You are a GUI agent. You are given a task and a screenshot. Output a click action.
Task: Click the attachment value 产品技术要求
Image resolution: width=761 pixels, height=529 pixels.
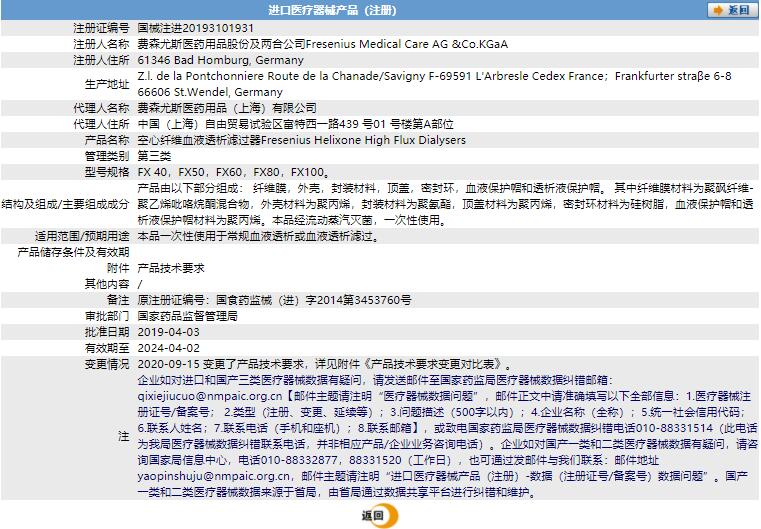click(171, 268)
